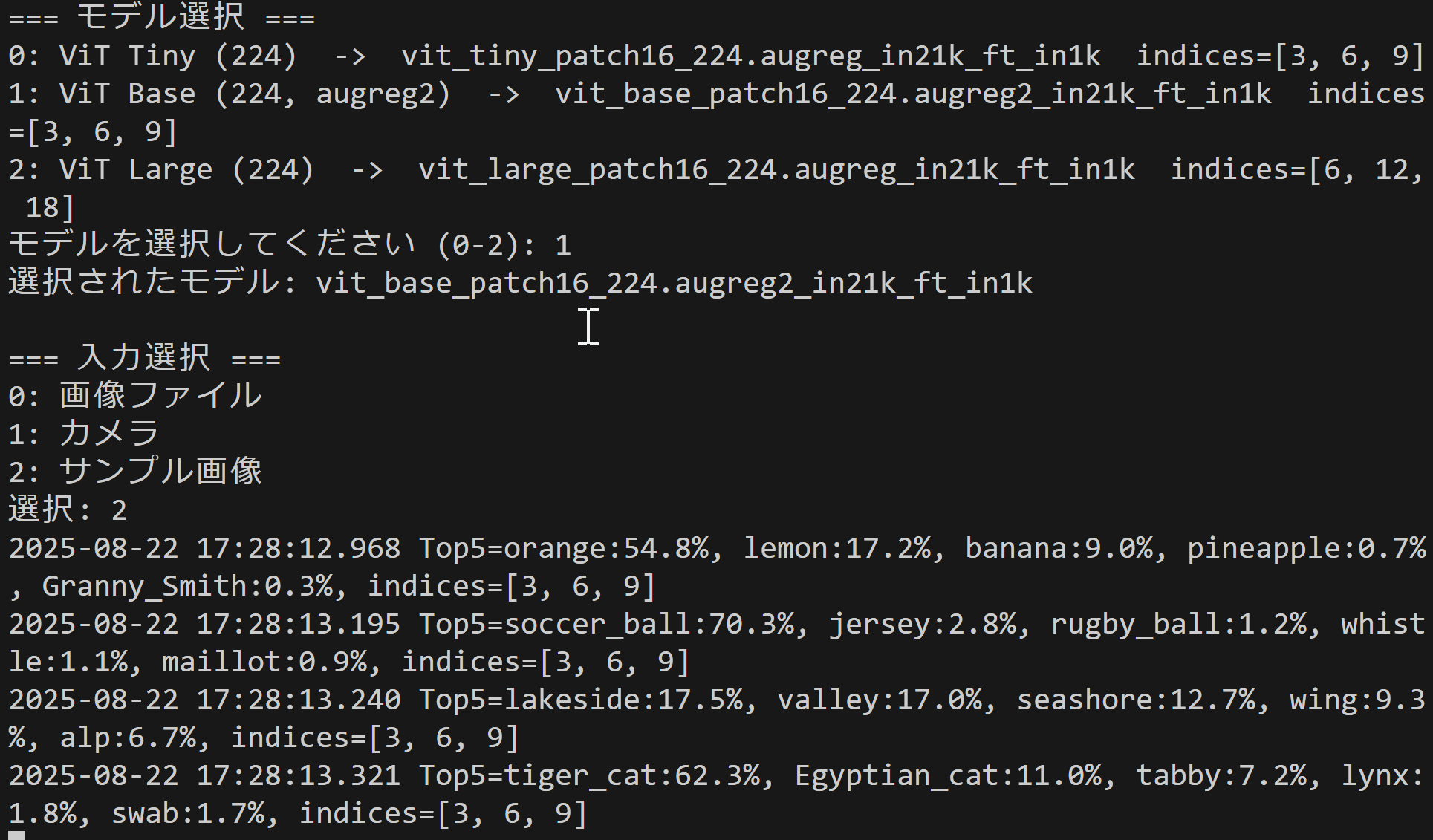Screen dimensions: 1433x840
Task: Click the blinking terminal cursor at the bottom
Action: (x=16, y=836)
